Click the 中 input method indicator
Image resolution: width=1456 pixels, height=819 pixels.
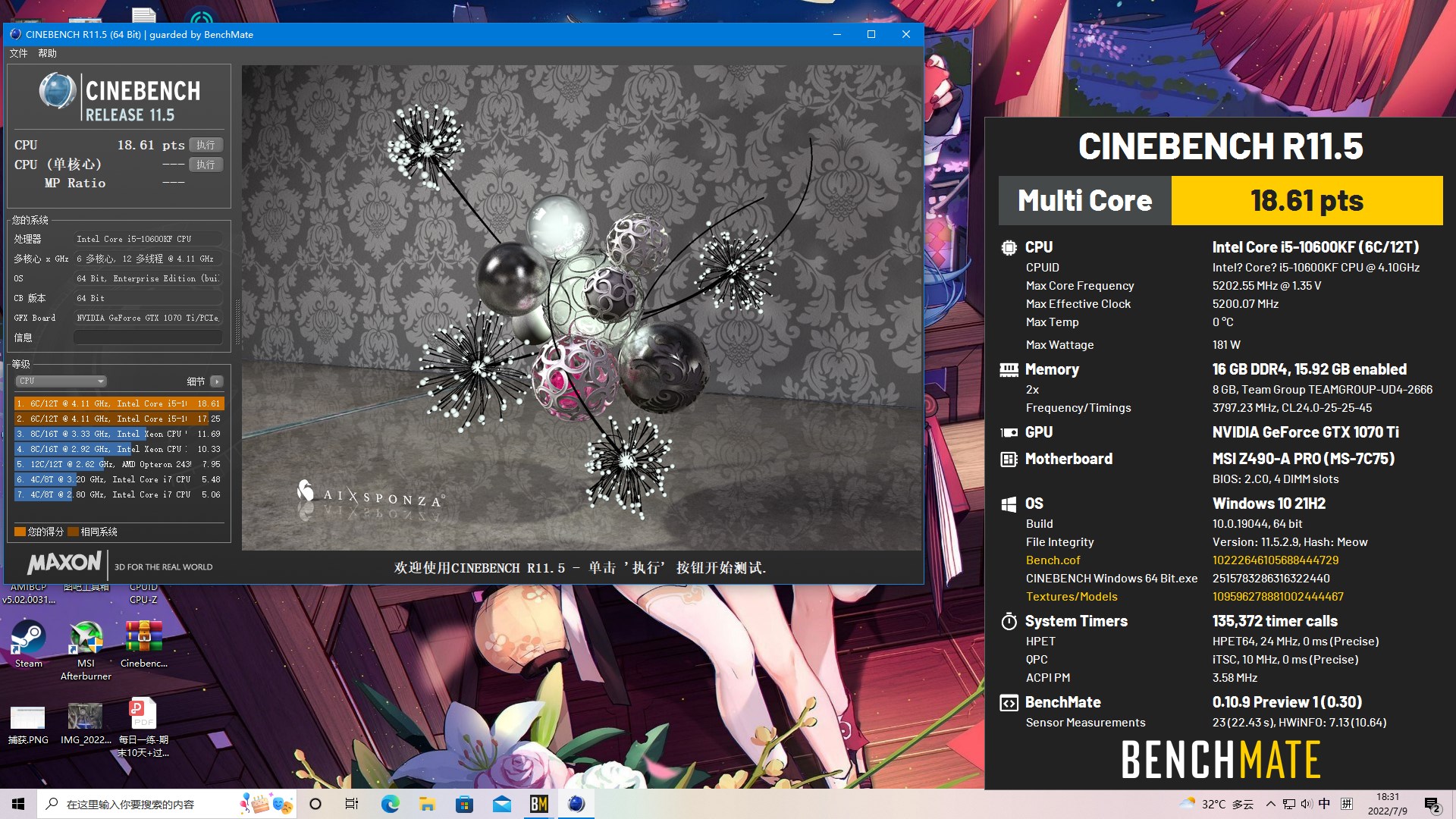pos(1324,804)
